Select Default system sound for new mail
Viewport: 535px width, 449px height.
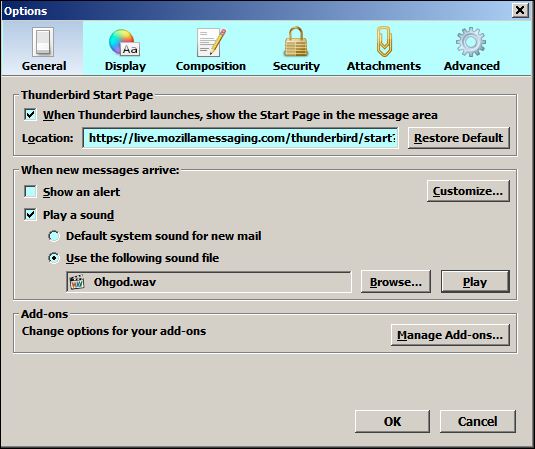(x=54, y=236)
